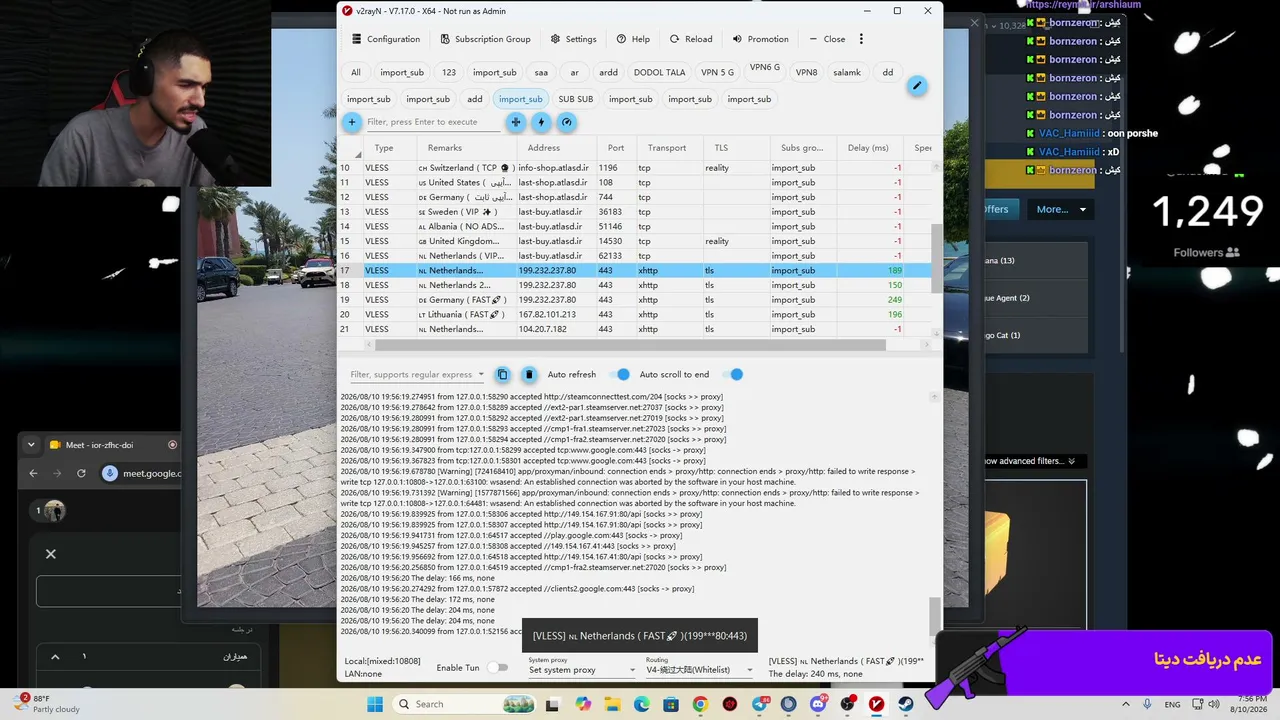Screen dimensions: 1280x720
Task: Open Microsoft Edge from the taskbar
Action: click(x=641, y=704)
